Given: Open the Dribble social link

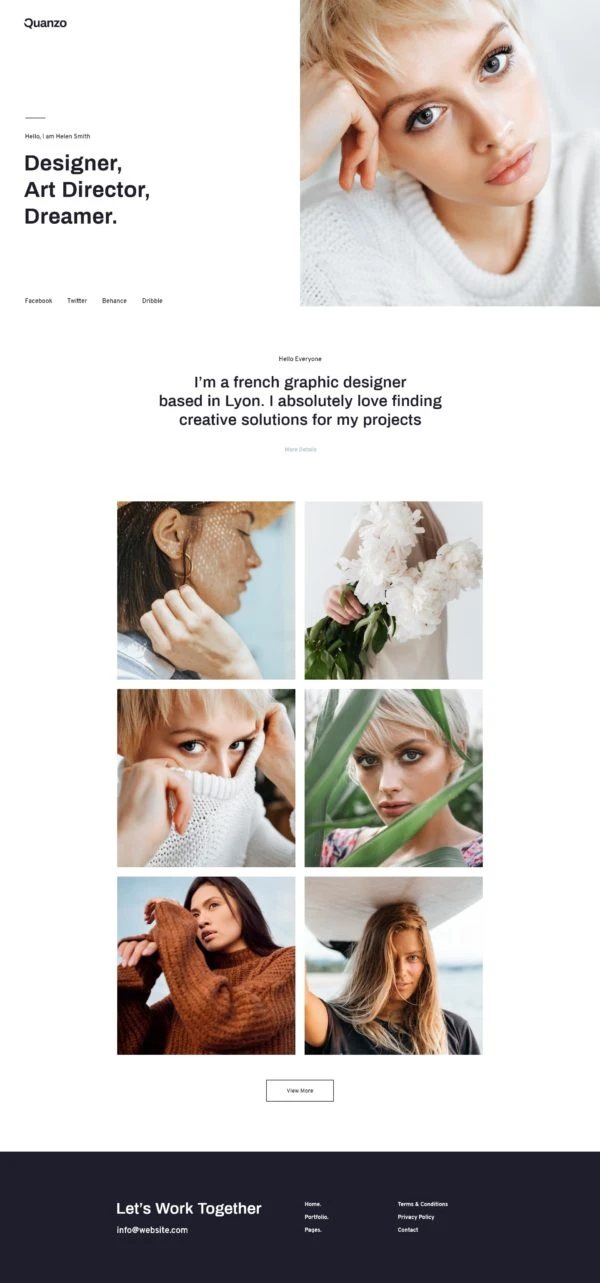Looking at the screenshot, I should click(152, 301).
